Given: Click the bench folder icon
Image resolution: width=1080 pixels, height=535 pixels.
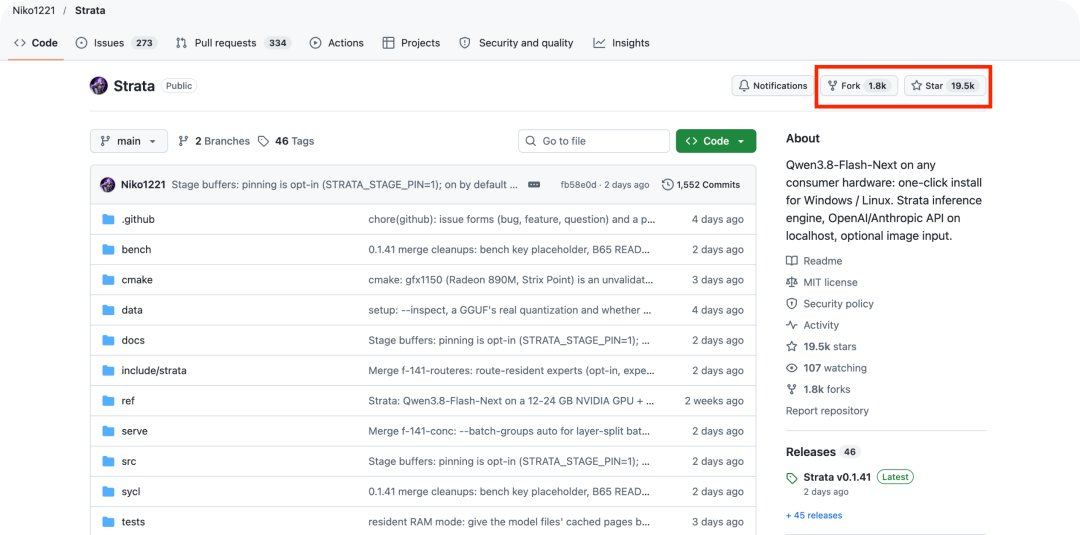Looking at the screenshot, I should (108, 249).
